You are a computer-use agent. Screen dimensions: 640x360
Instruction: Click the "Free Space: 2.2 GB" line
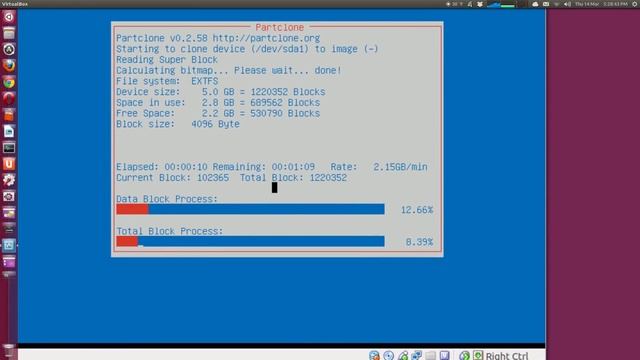218,113
